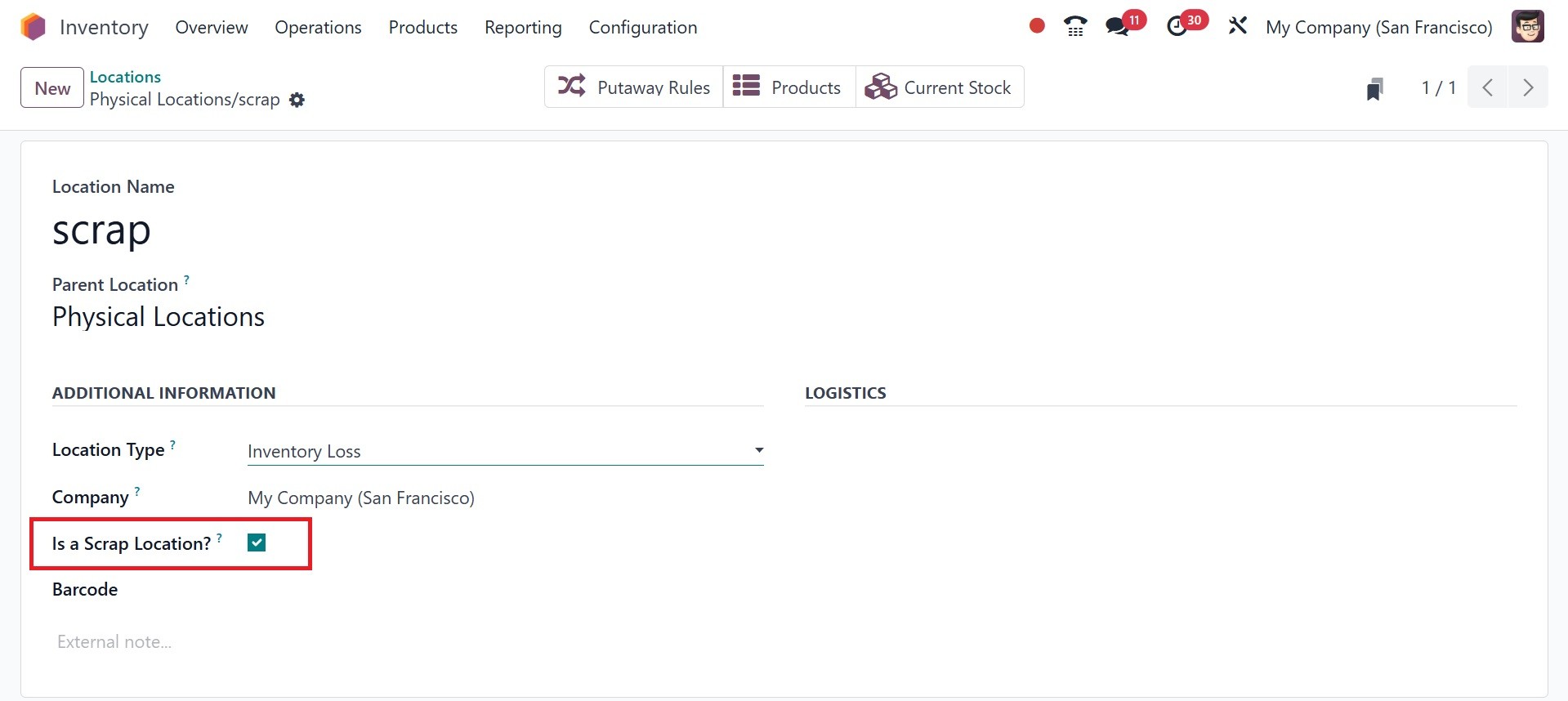
Task: Open the Reporting menu
Action: [x=523, y=27]
